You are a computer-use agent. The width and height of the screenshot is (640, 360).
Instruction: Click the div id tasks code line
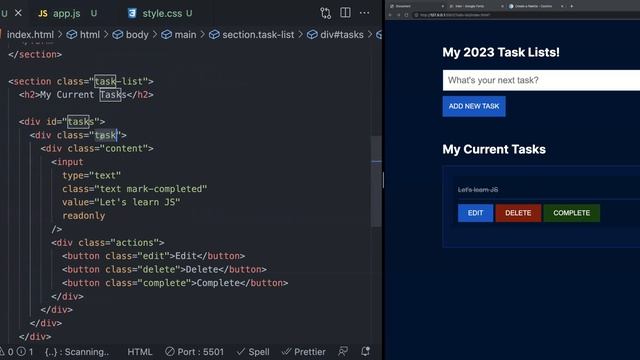tap(62, 122)
